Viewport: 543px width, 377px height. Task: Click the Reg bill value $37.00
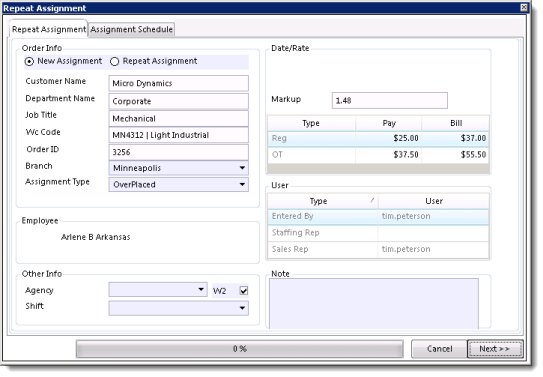click(x=473, y=138)
